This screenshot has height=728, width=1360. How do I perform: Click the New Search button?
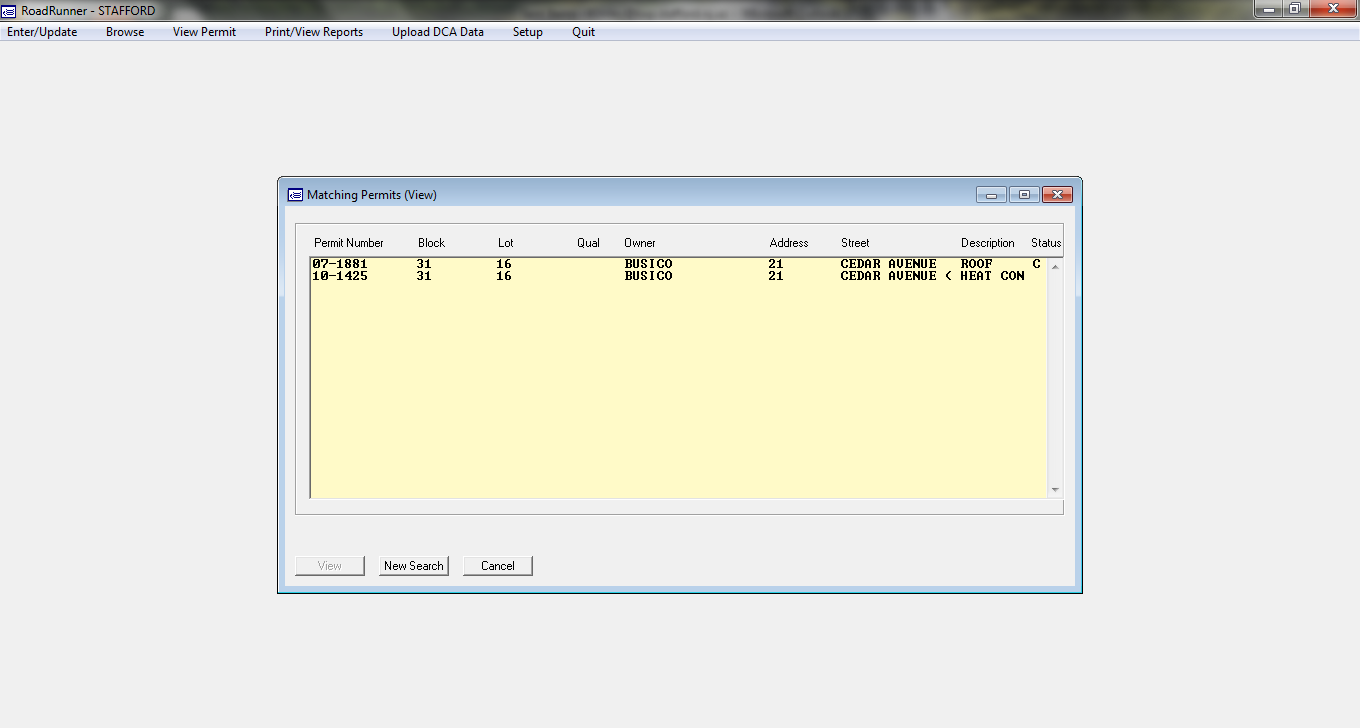[414, 566]
